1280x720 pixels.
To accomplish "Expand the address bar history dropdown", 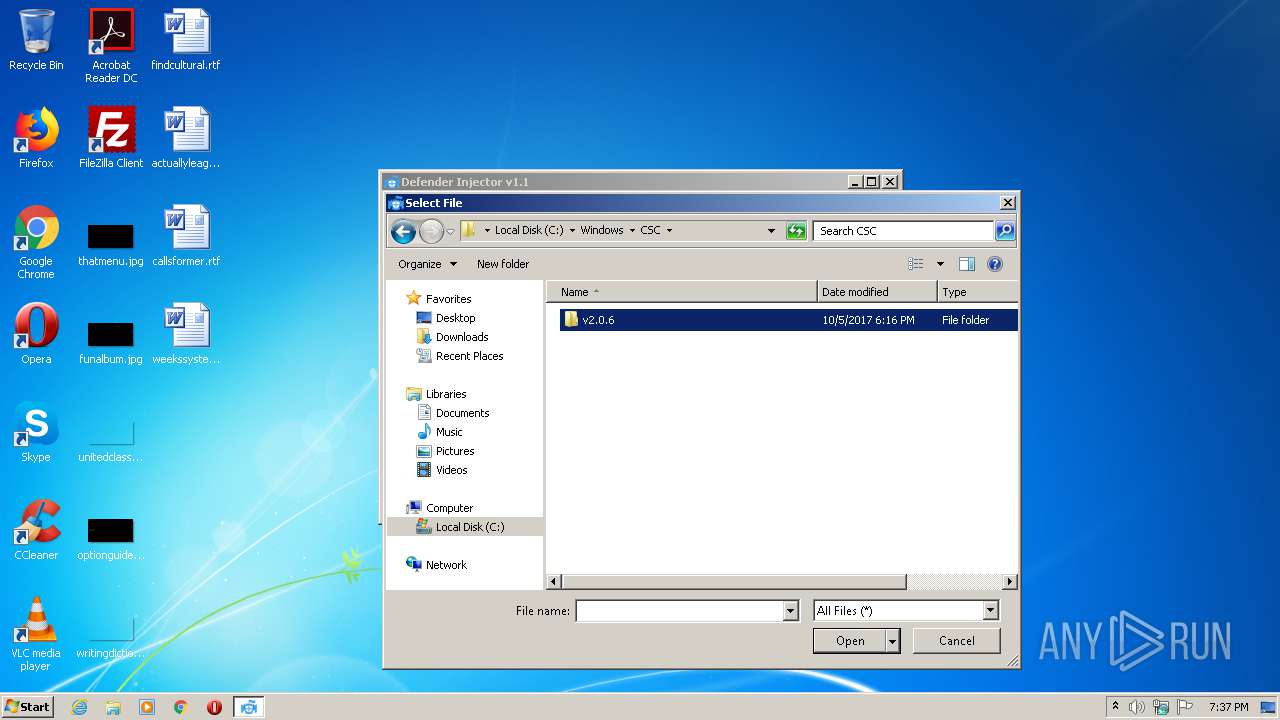I will pyautogui.click(x=771, y=231).
